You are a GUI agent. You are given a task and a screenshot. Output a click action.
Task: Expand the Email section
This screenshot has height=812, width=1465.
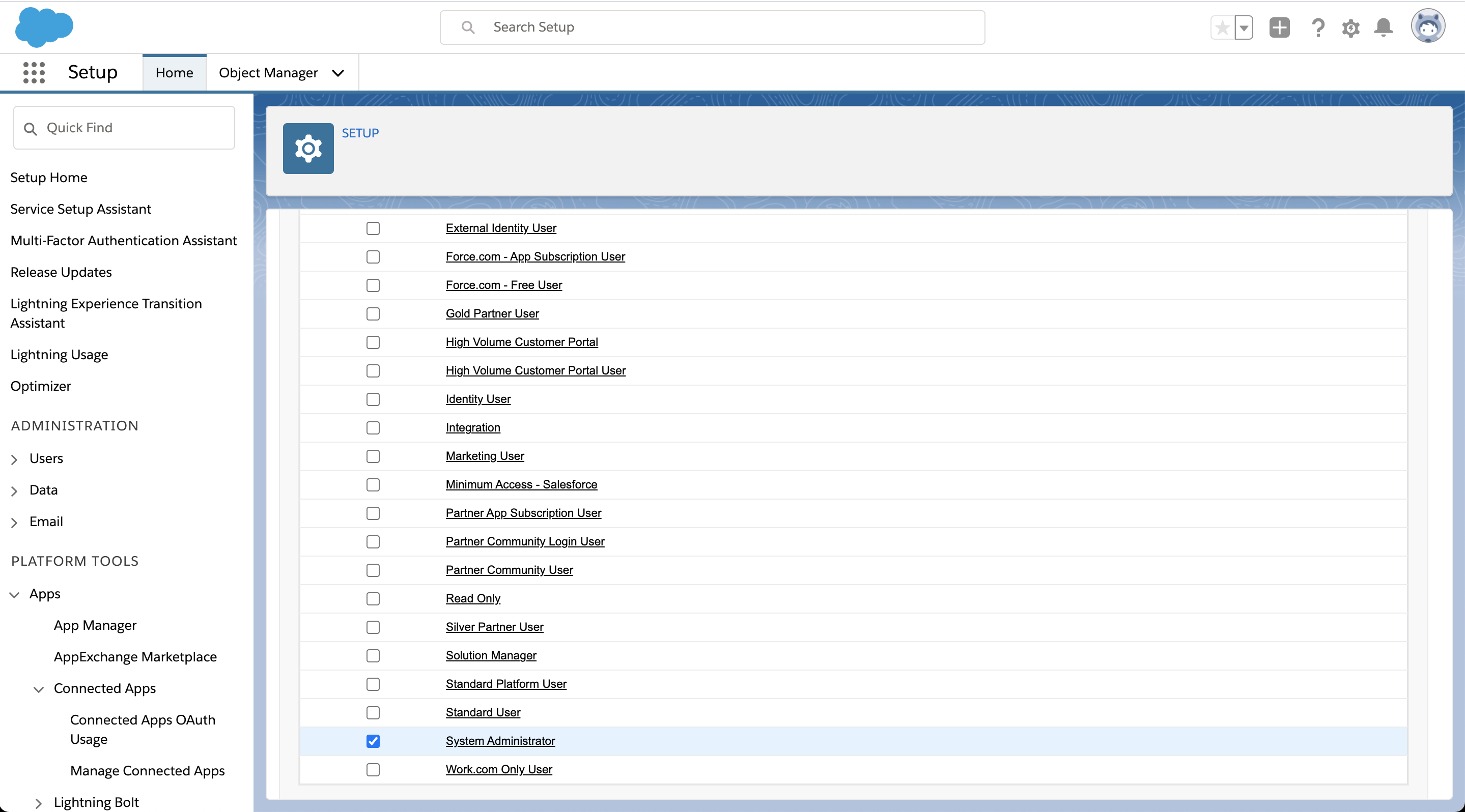click(15, 522)
